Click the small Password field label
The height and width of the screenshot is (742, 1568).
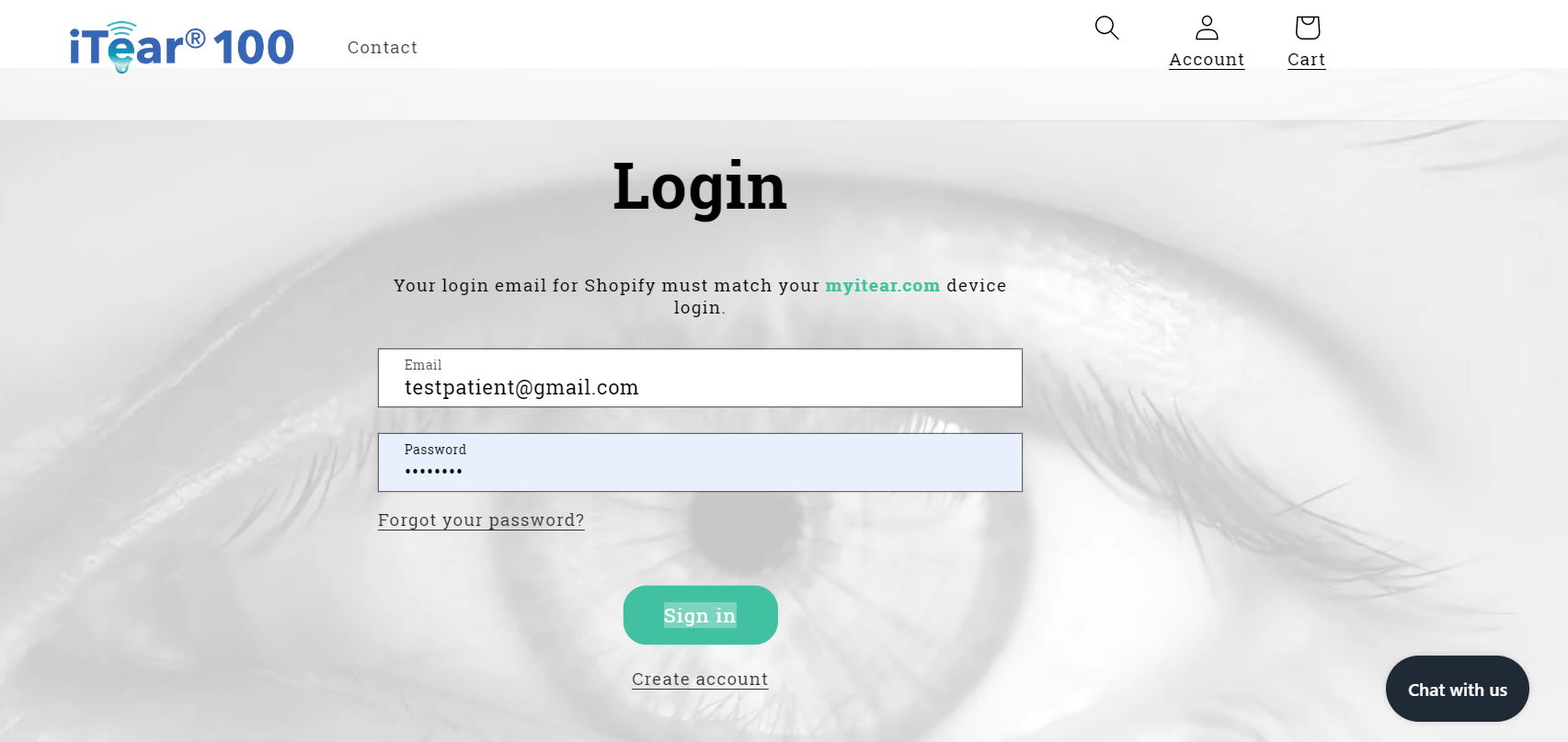435,450
